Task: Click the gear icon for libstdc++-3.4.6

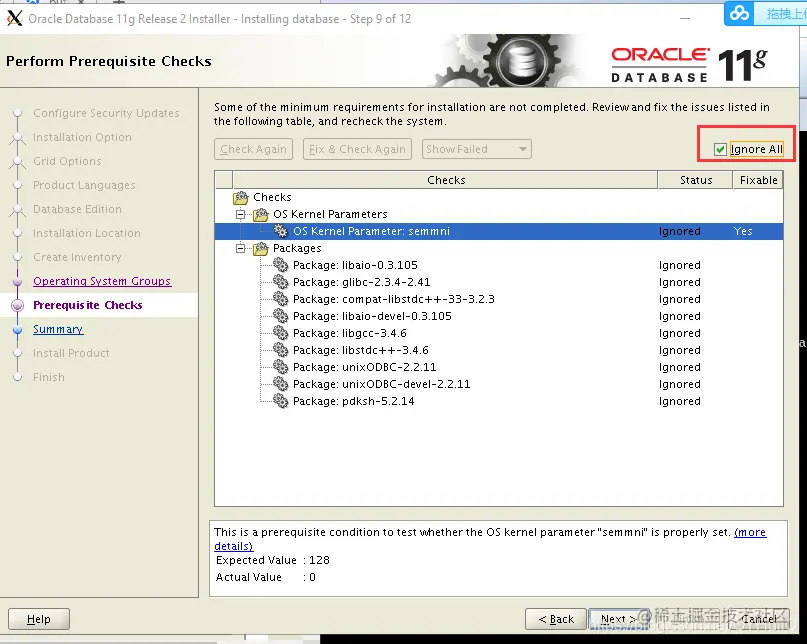Action: pos(280,350)
